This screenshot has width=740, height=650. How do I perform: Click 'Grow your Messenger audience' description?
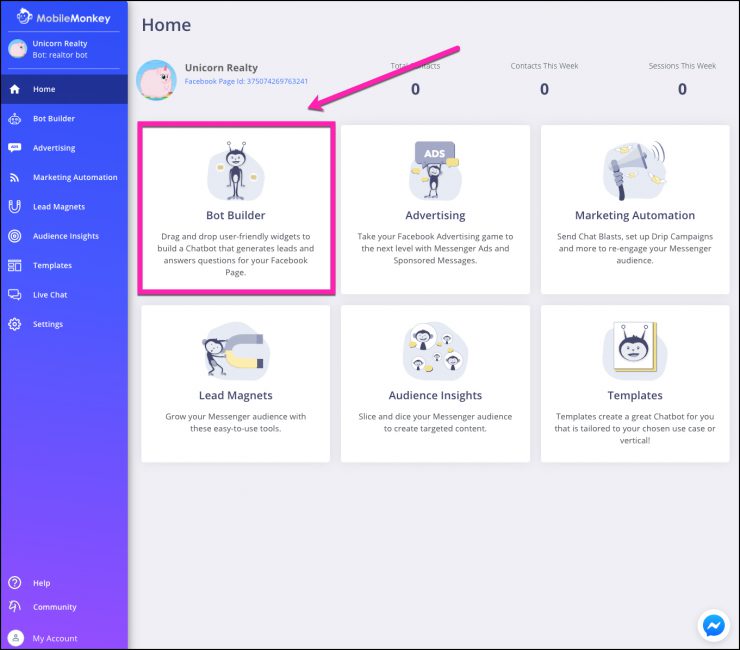(235, 422)
